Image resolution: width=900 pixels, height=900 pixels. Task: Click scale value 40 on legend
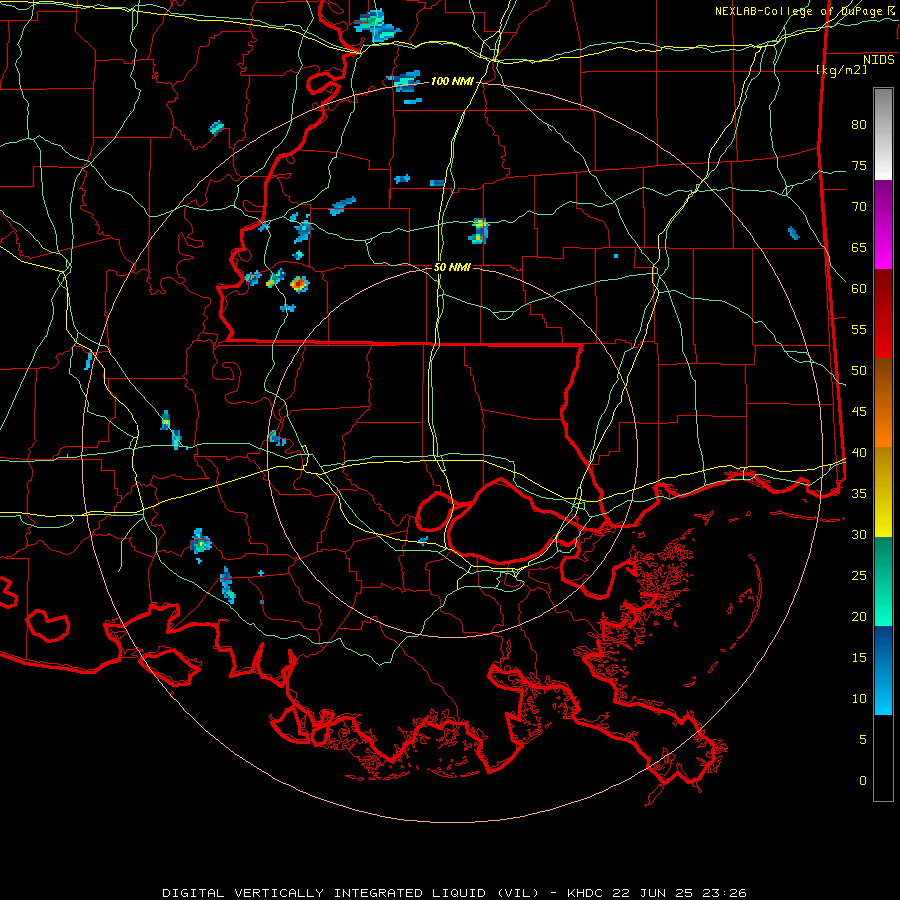(859, 452)
